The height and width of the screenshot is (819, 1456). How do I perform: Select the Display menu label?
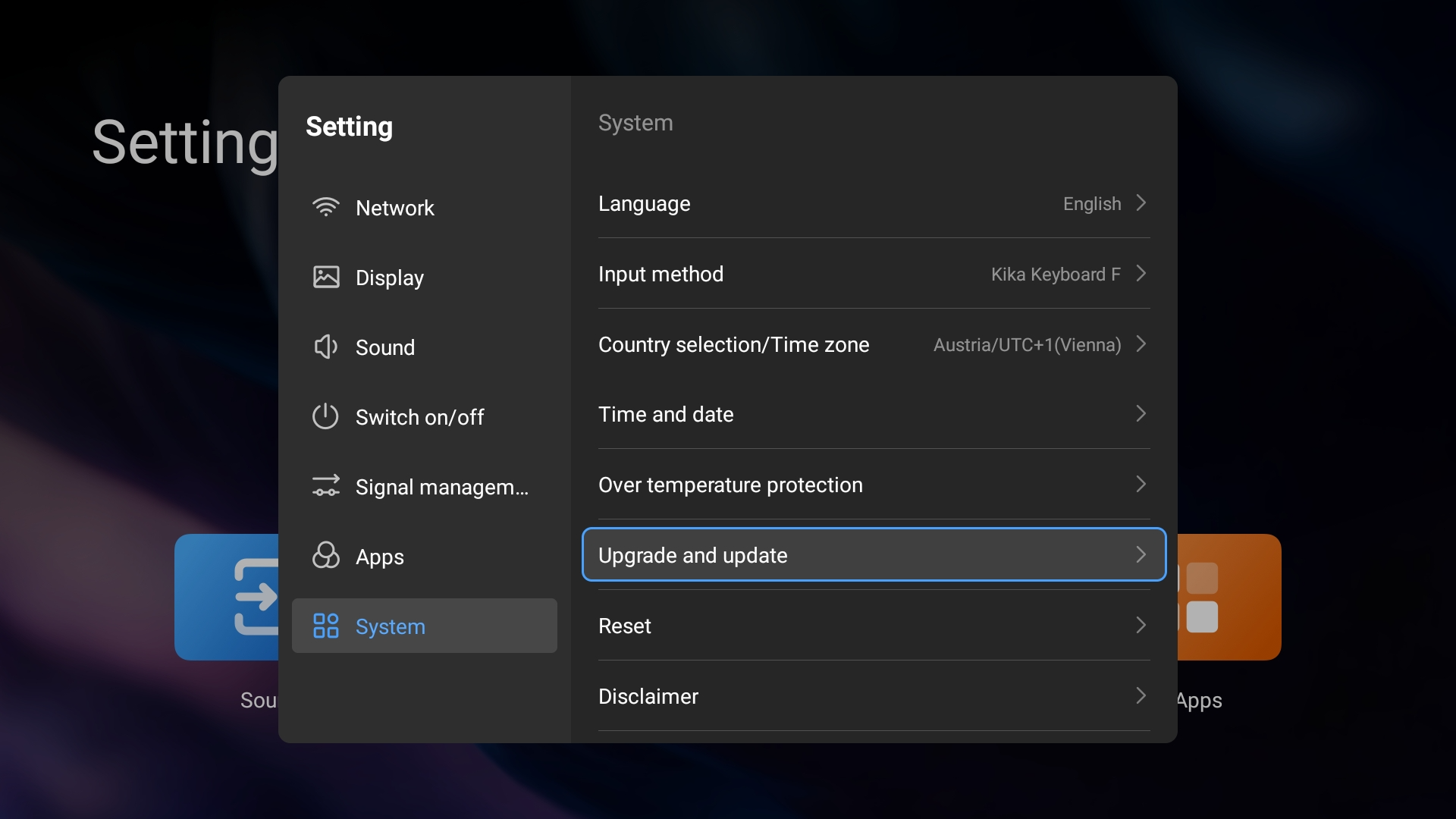pyautogui.click(x=390, y=278)
